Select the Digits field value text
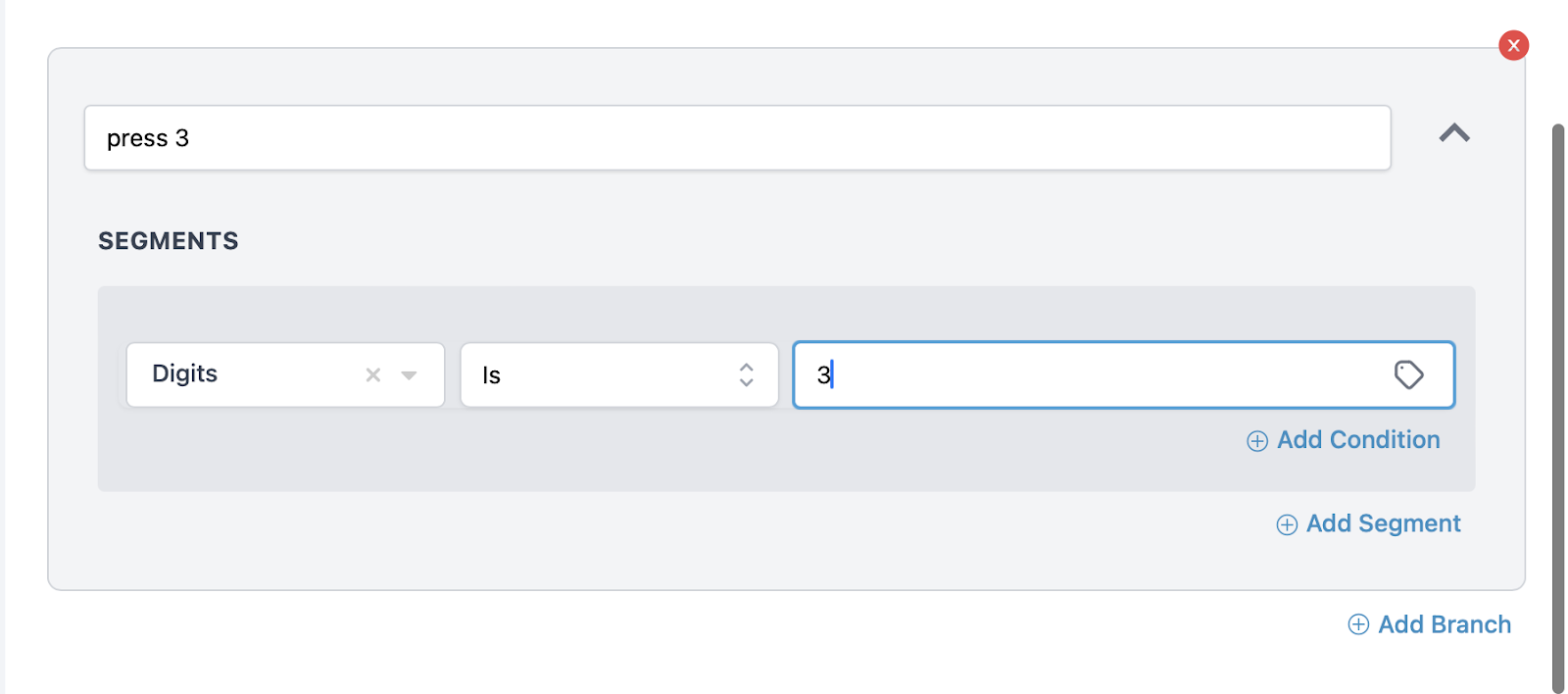Image resolution: width=1568 pixels, height=694 pixels. (184, 373)
